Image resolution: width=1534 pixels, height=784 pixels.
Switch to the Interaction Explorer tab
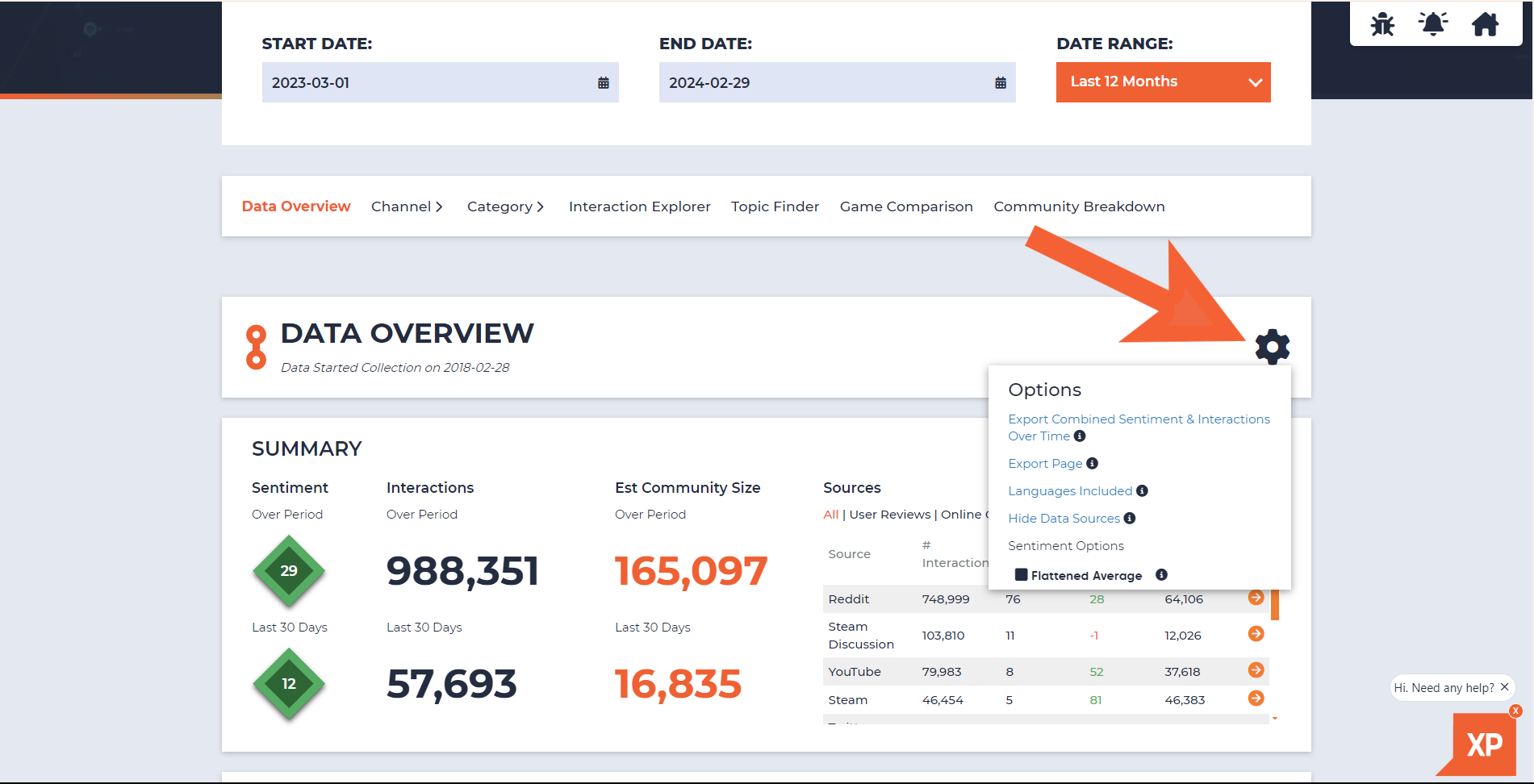639,206
